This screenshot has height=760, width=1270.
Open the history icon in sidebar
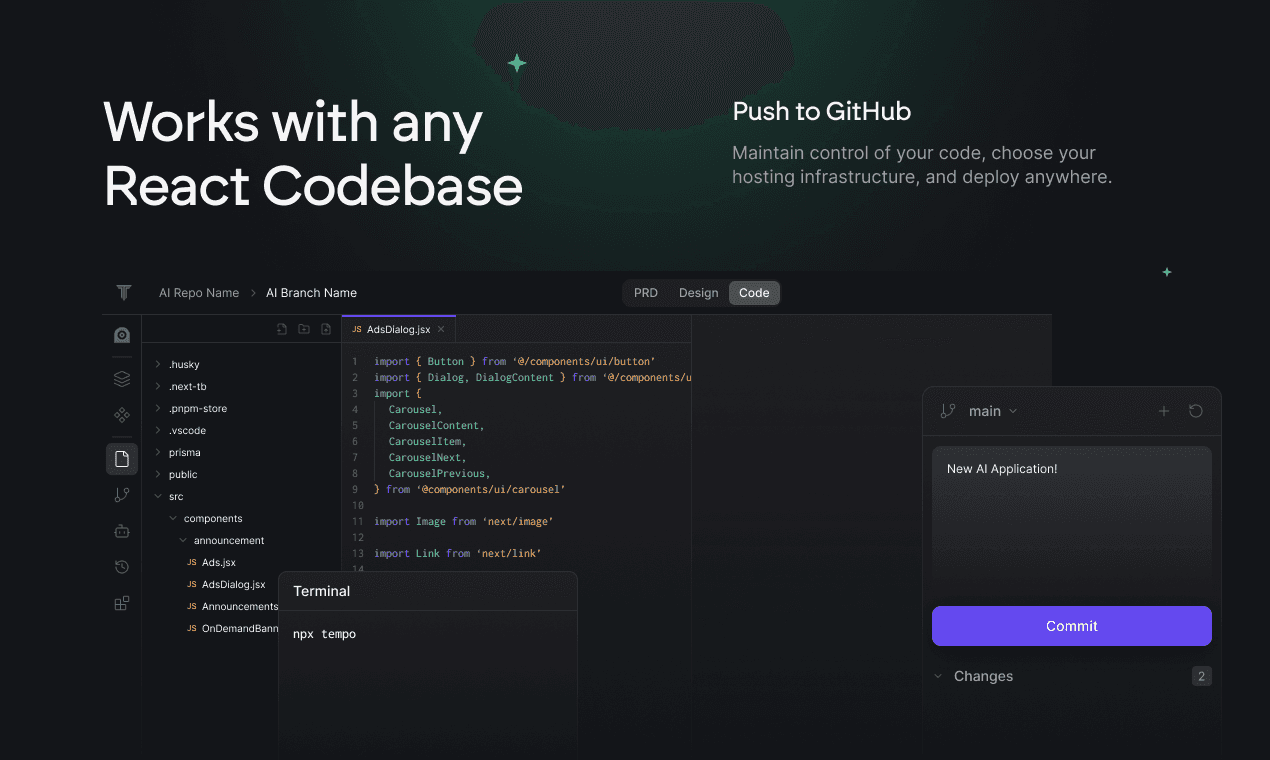pyautogui.click(x=122, y=567)
